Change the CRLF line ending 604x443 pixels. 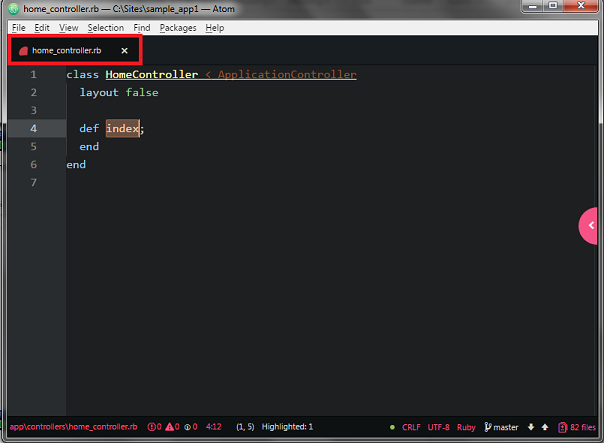[411, 427]
